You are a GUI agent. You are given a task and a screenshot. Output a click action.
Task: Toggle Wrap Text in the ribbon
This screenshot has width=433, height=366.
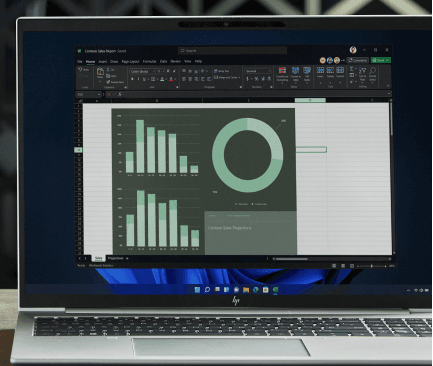222,71
